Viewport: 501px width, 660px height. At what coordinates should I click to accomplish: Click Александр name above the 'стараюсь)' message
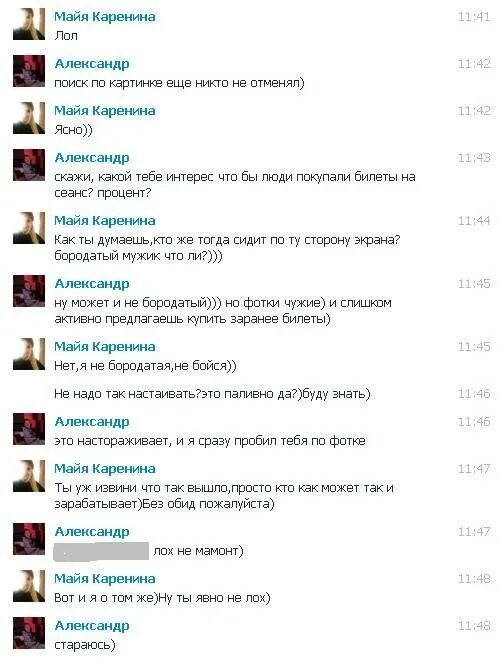92,626
